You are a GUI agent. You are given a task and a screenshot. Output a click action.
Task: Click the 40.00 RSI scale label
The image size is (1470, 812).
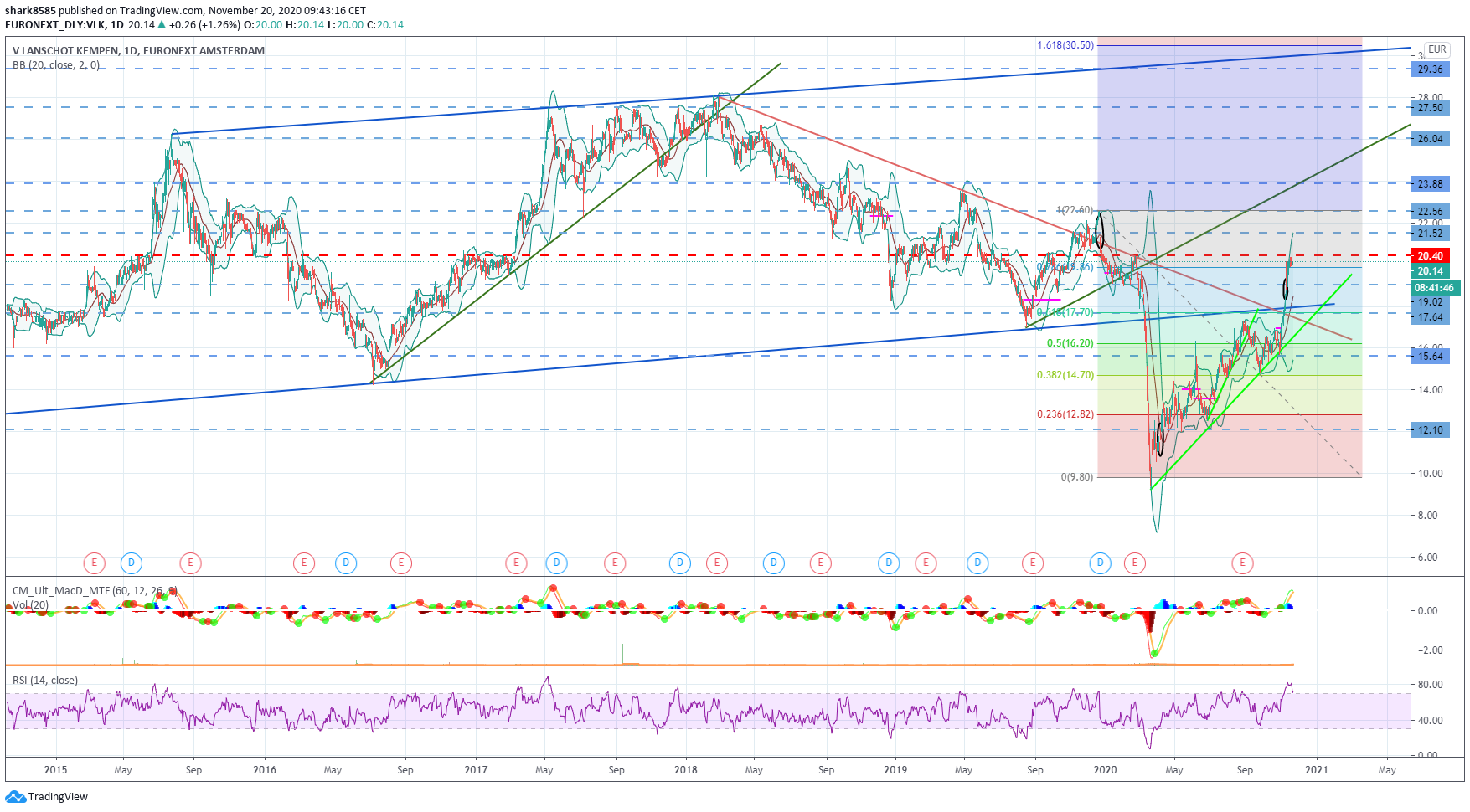pos(1430,721)
